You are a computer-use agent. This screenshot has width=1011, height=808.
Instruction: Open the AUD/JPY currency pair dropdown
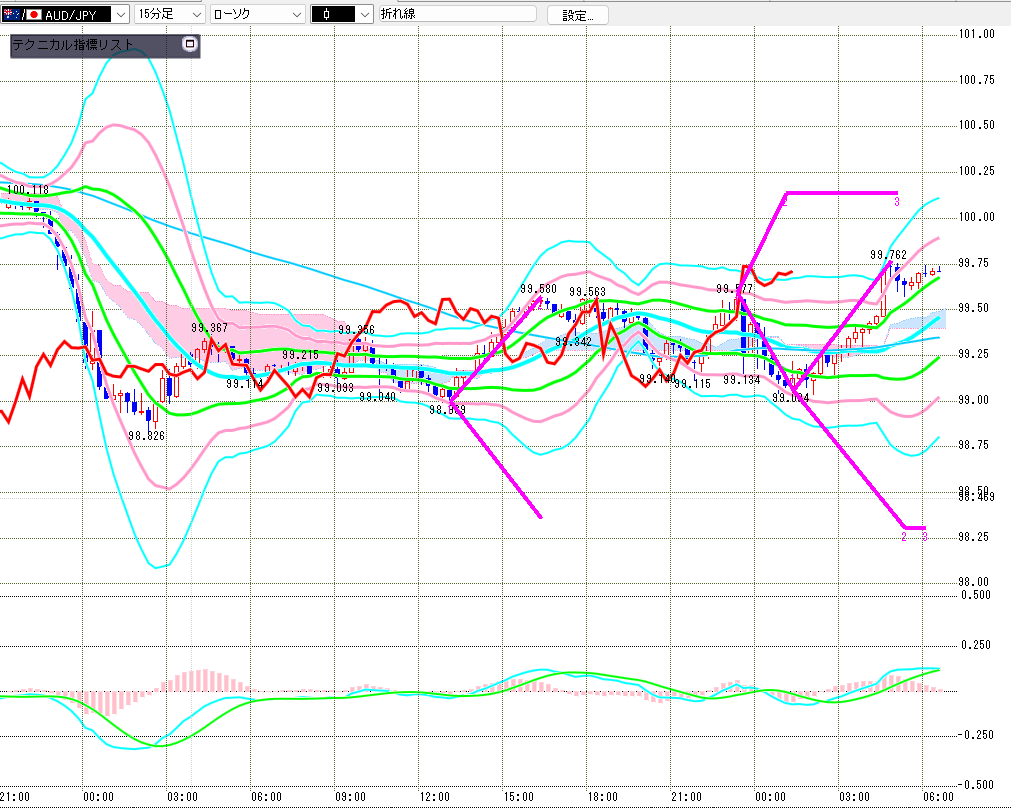[x=119, y=15]
